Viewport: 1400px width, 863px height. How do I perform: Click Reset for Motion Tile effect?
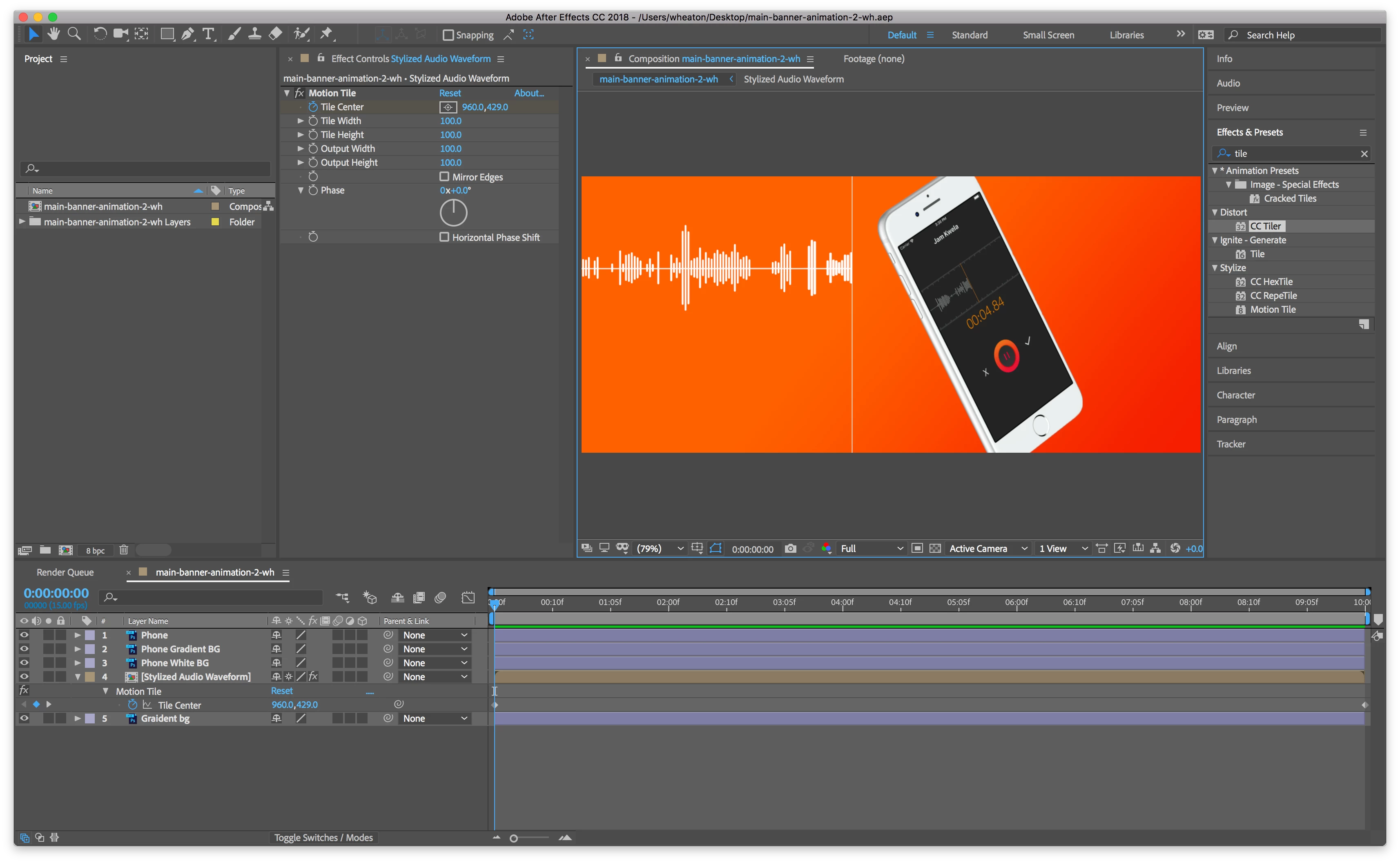(x=450, y=93)
